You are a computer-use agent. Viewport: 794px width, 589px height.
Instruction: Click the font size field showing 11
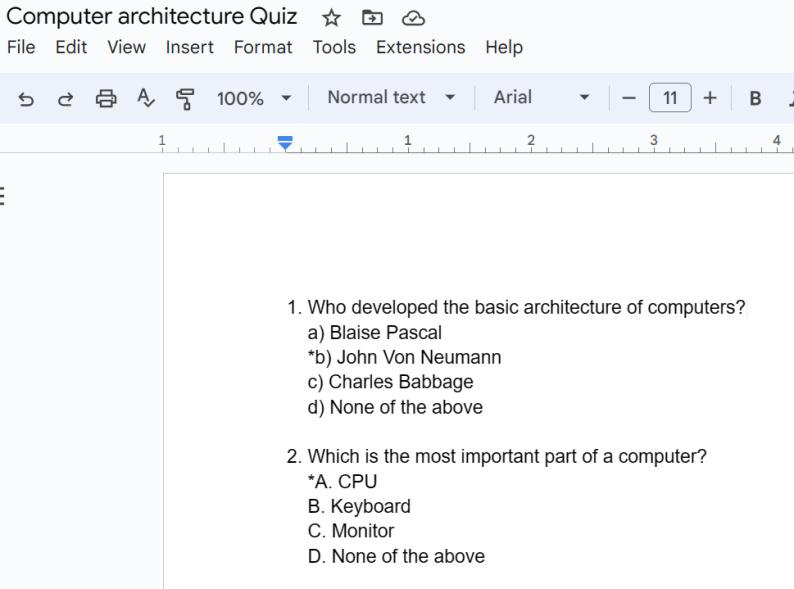pos(670,98)
